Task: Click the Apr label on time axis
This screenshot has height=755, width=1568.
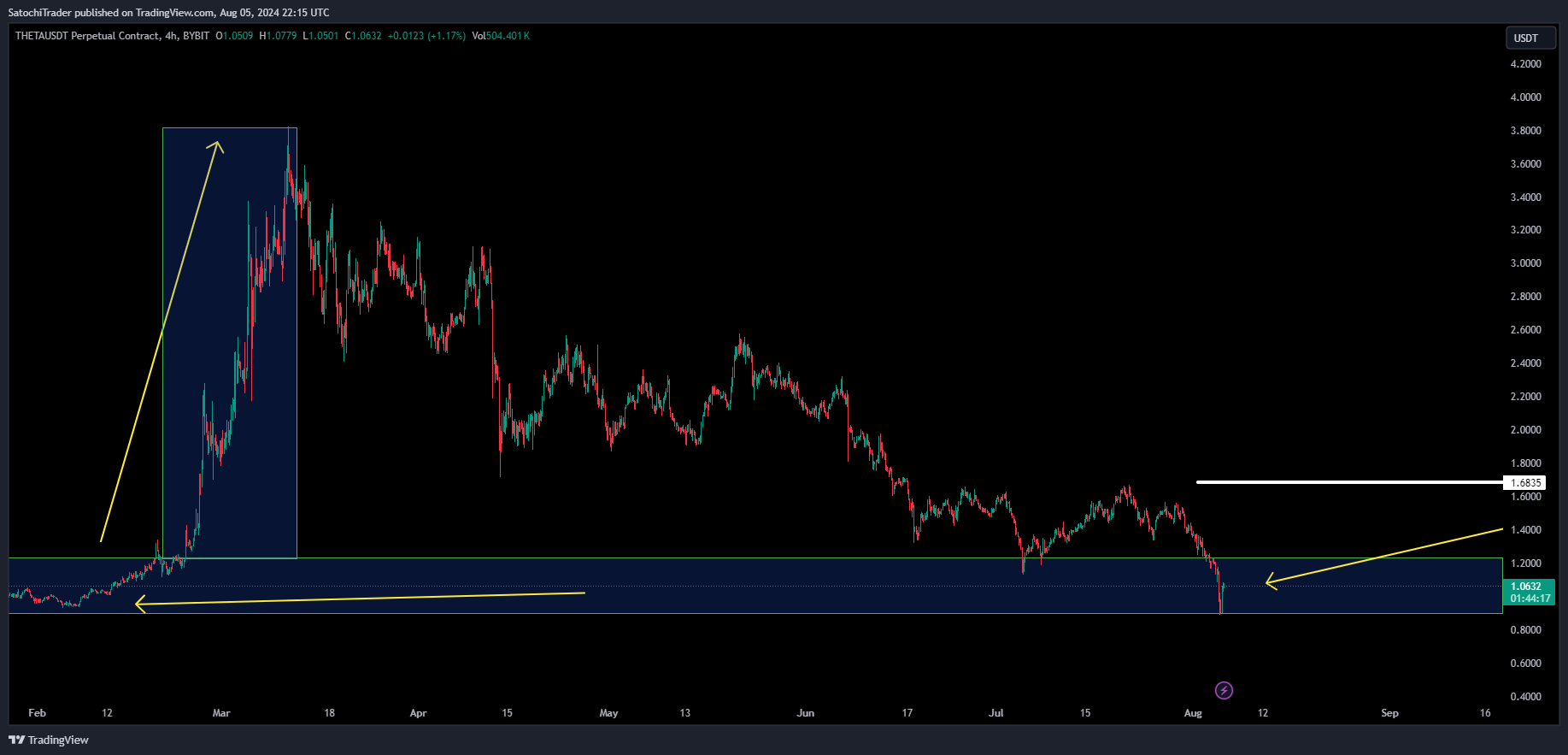Action: 418,713
